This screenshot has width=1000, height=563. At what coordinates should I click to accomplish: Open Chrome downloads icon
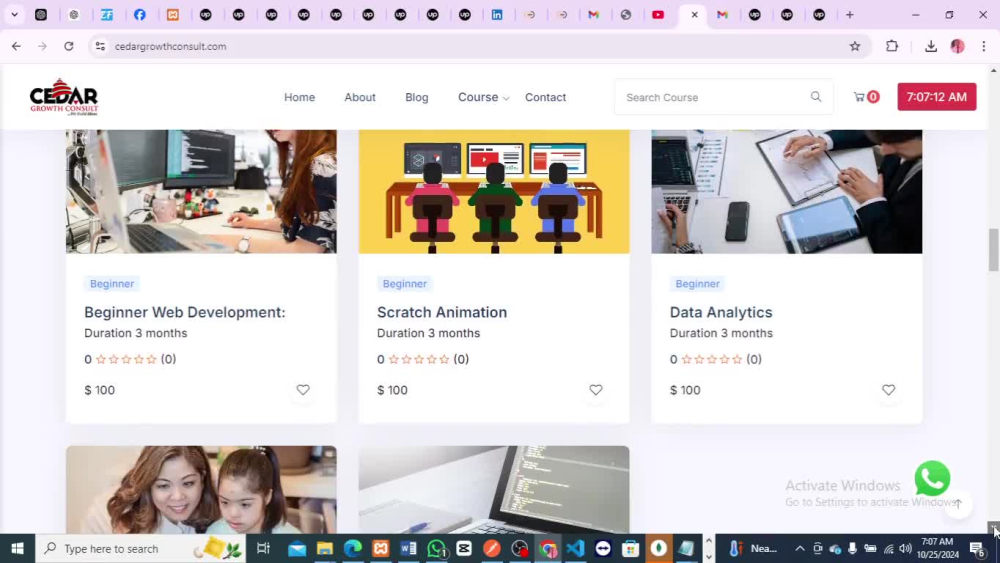930,46
